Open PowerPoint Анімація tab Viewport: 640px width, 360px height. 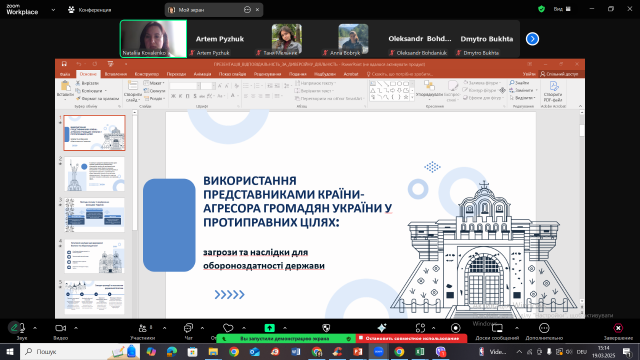point(202,74)
